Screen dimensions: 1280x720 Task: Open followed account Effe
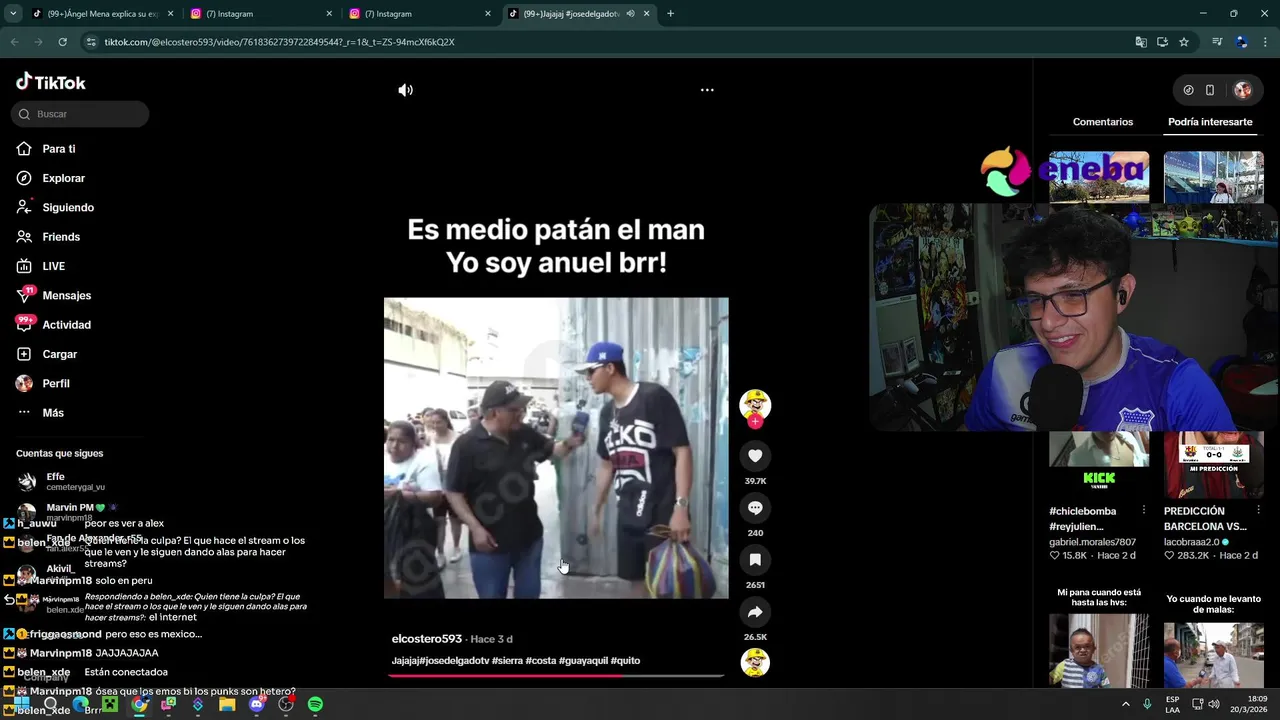coord(60,481)
